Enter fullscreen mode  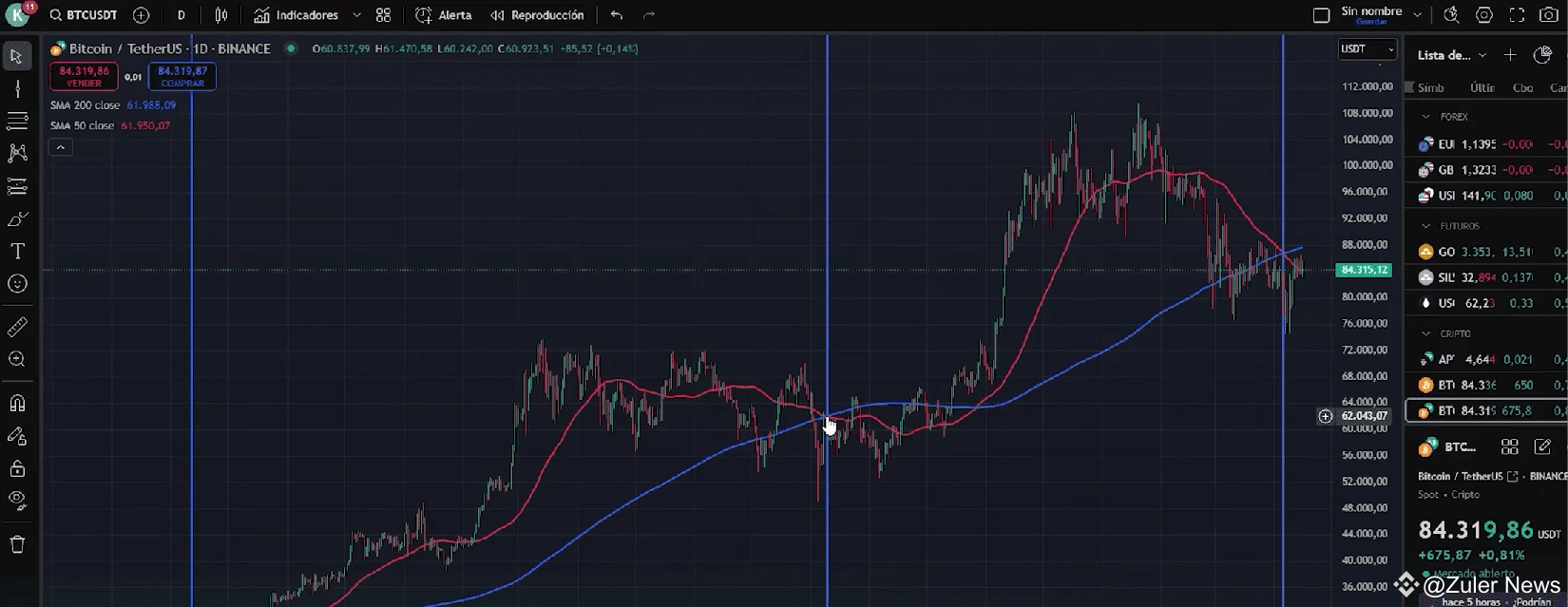[x=1518, y=15]
